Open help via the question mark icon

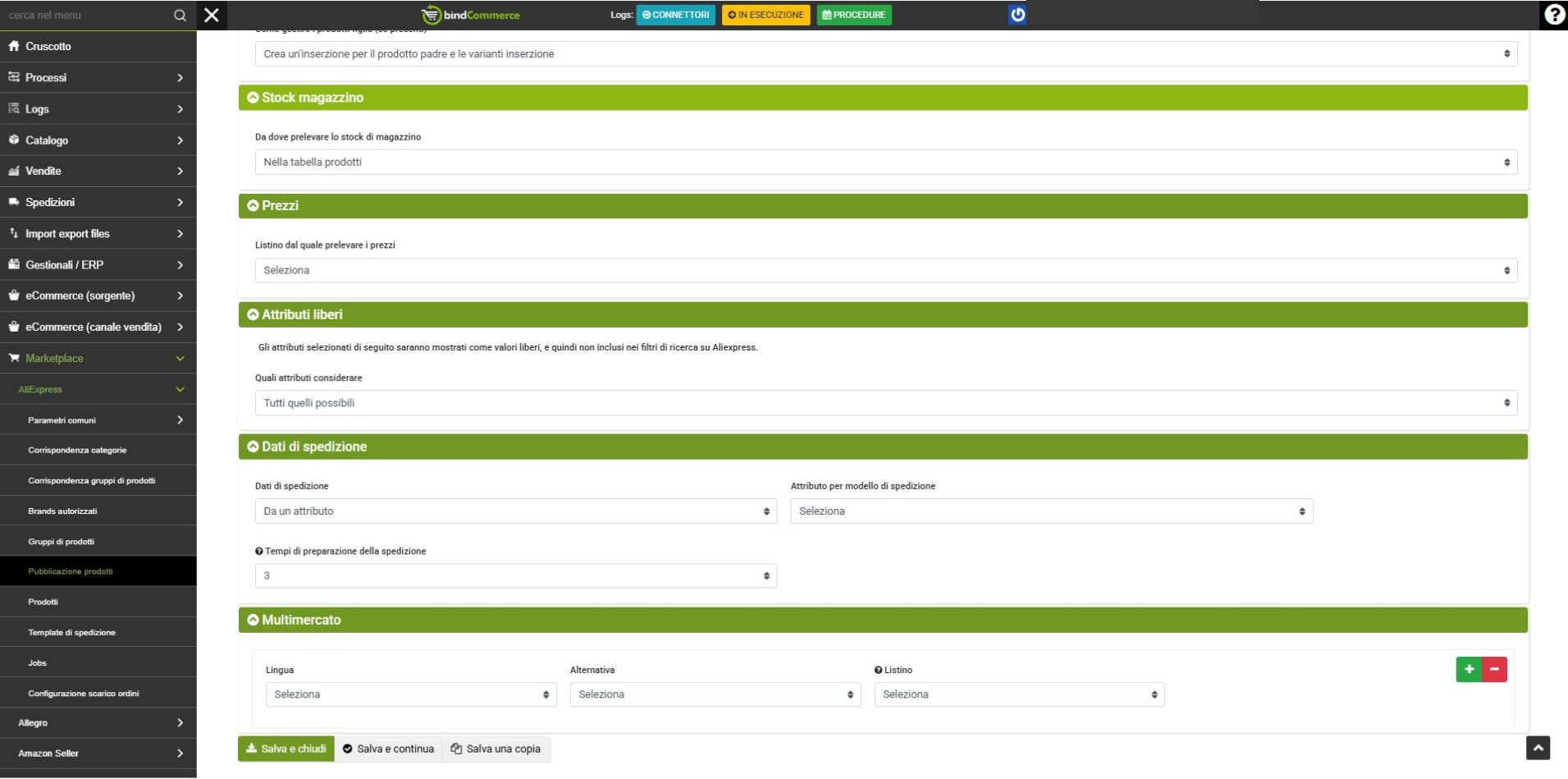coord(1553,15)
